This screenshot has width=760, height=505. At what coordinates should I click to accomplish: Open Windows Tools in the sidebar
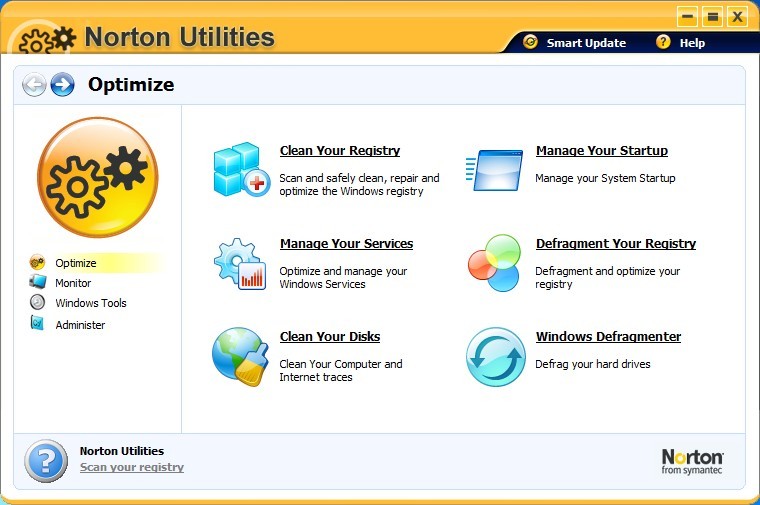click(90, 303)
